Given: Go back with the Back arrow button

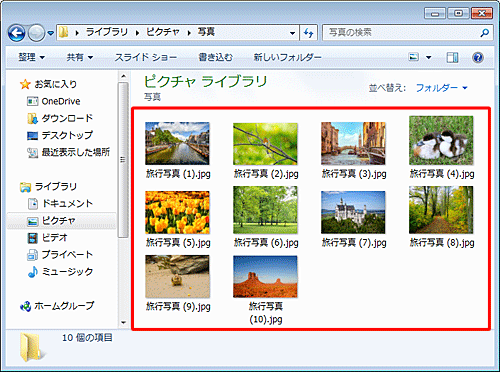Looking at the screenshot, I should click(x=16, y=33).
